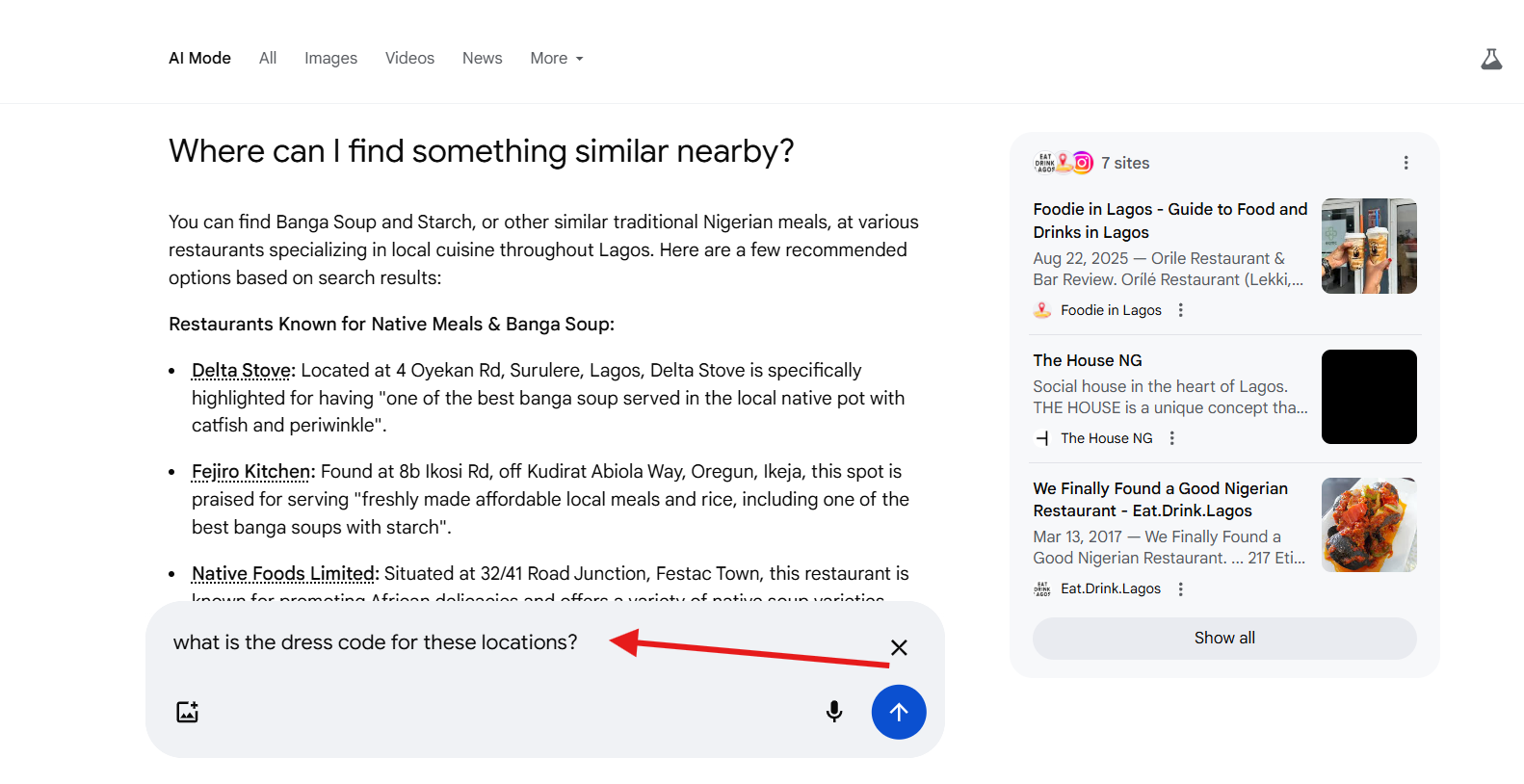The width and height of the screenshot is (1524, 784).
Task: Click the Eat.Drink.Lagos food photo thumbnail
Action: [x=1369, y=525]
